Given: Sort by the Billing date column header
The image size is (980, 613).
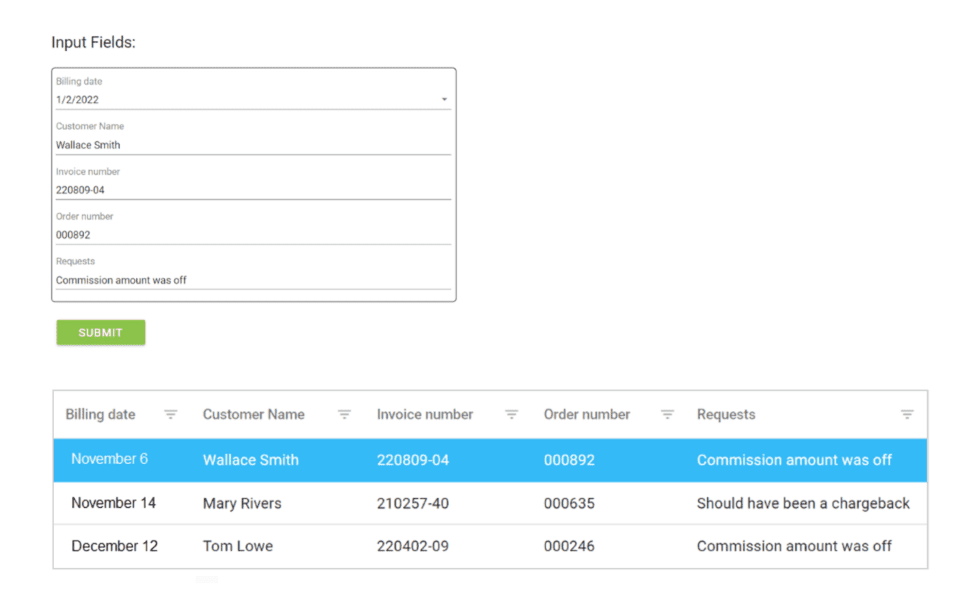Looking at the screenshot, I should [x=100, y=413].
